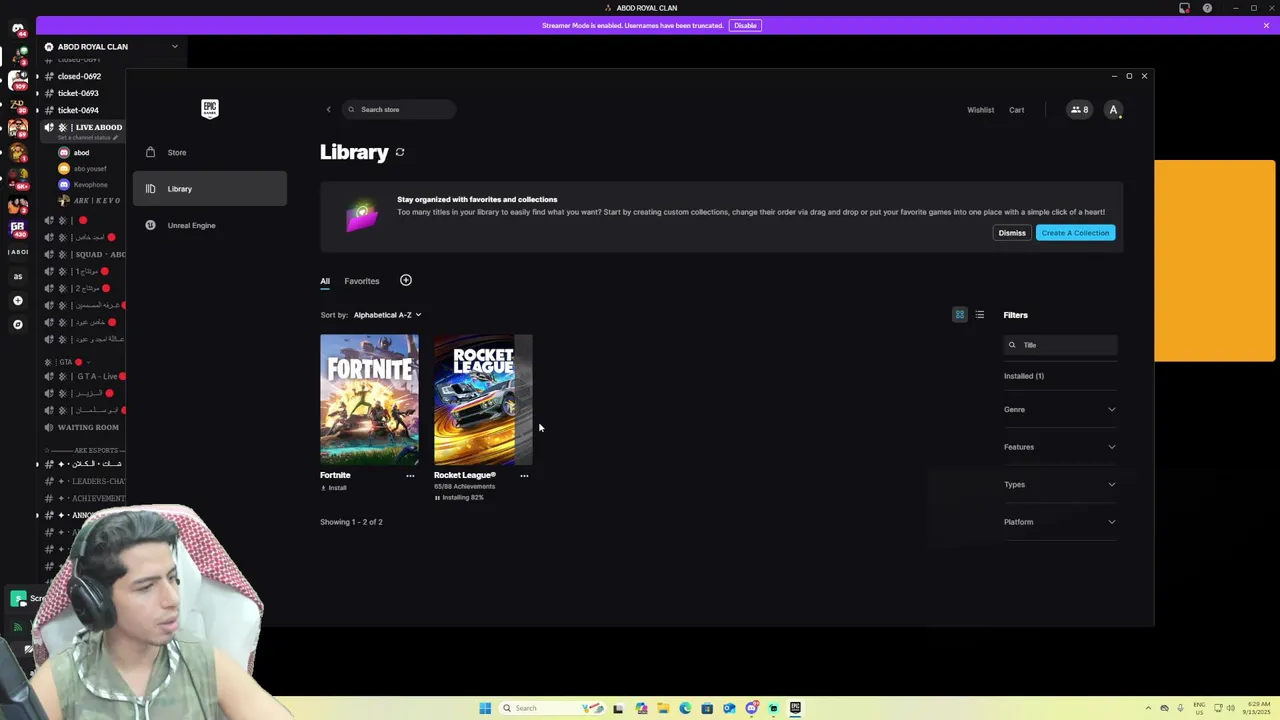The width and height of the screenshot is (1280, 720).
Task: Expand the Platform filter
Action: point(1060,522)
